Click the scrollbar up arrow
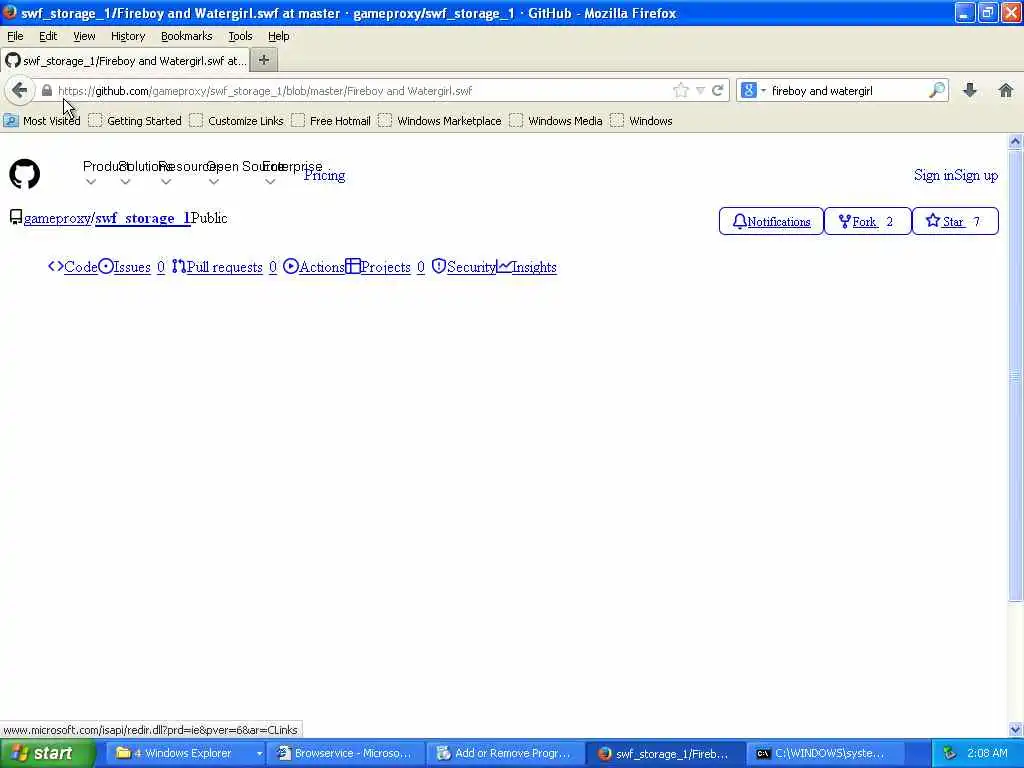Viewport: 1024px width, 768px height. point(1016,141)
